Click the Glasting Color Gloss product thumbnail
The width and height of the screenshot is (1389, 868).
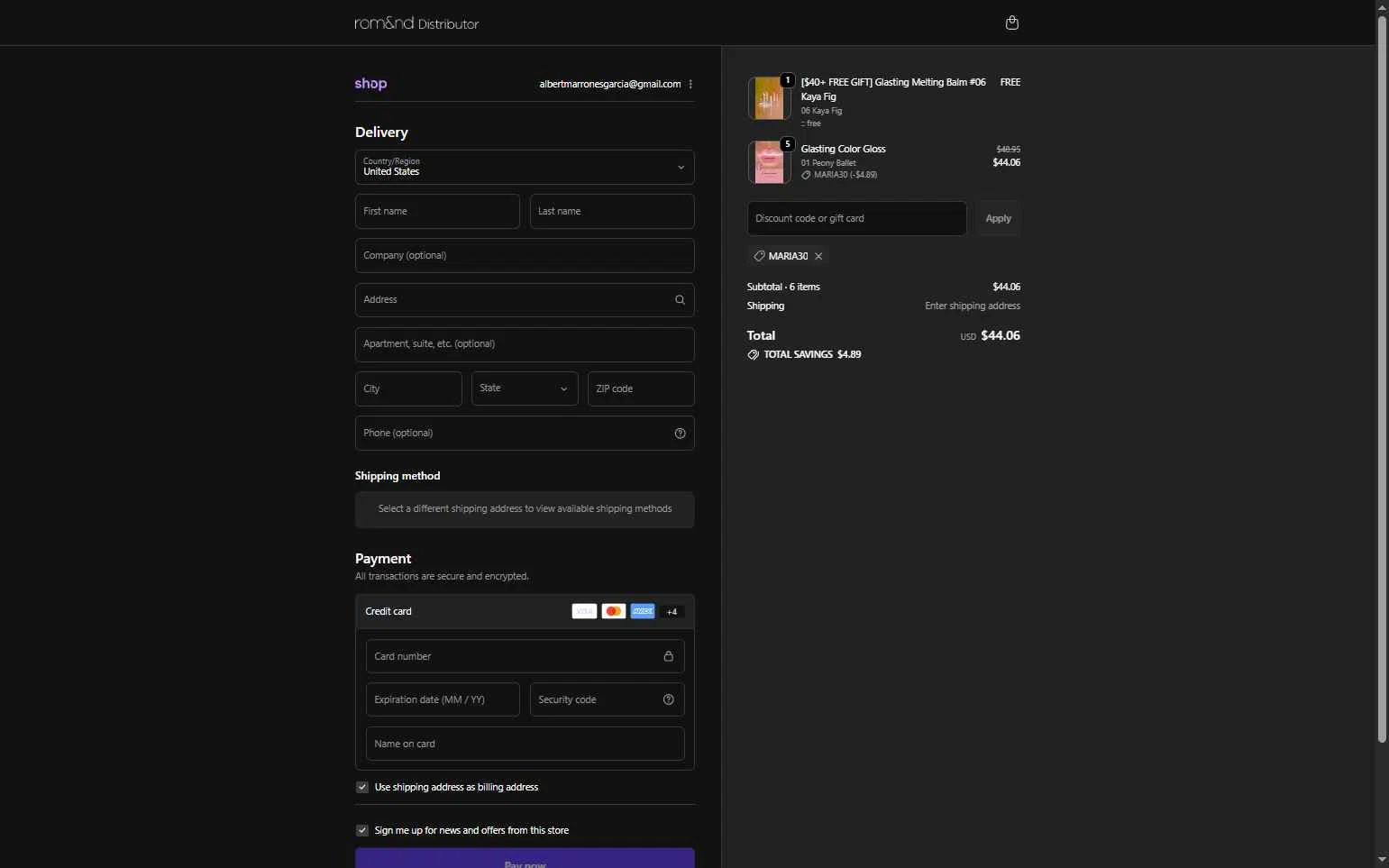769,162
